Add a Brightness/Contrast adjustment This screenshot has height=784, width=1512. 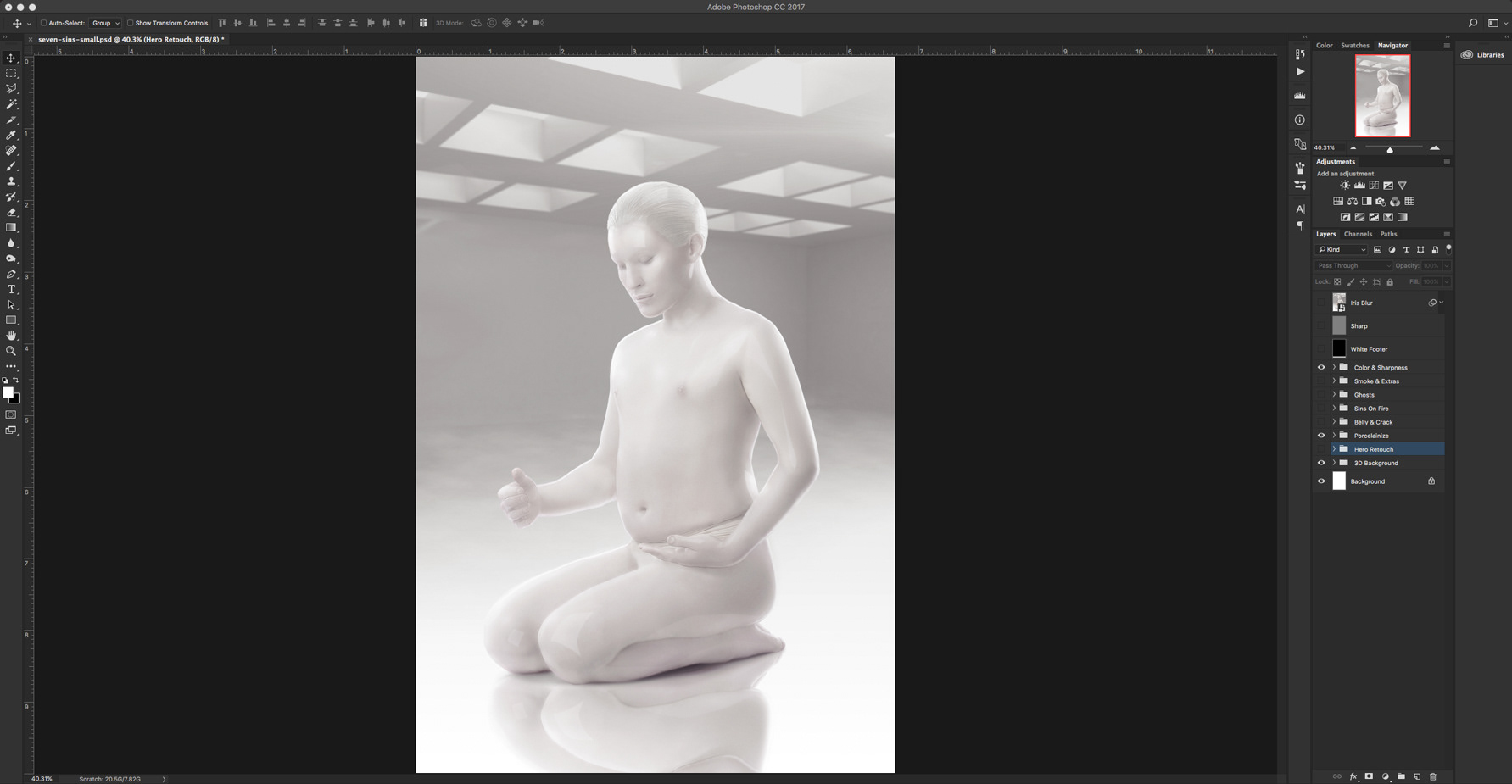pos(1345,186)
